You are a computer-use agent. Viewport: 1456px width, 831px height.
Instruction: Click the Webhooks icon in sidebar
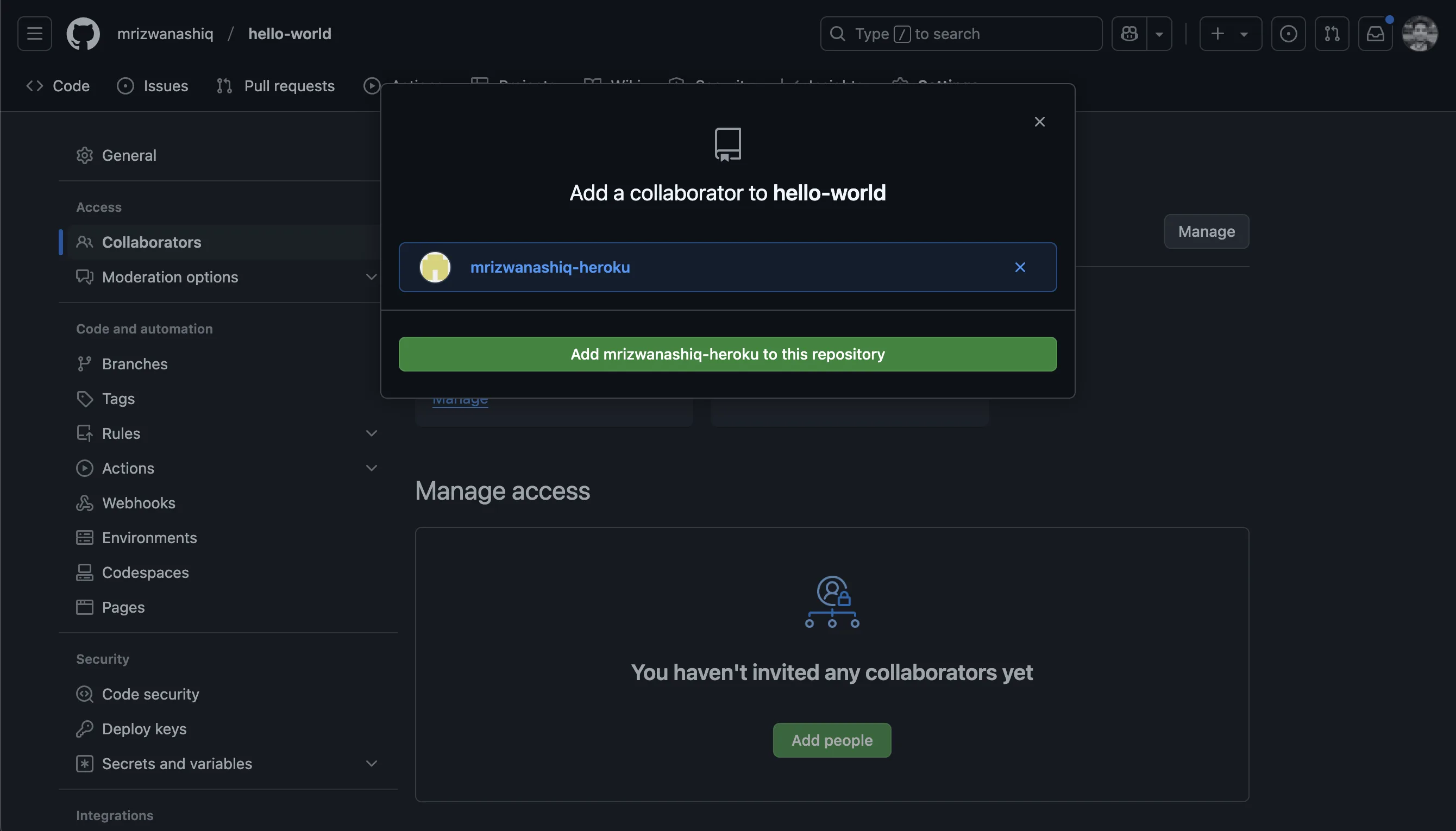coord(84,503)
